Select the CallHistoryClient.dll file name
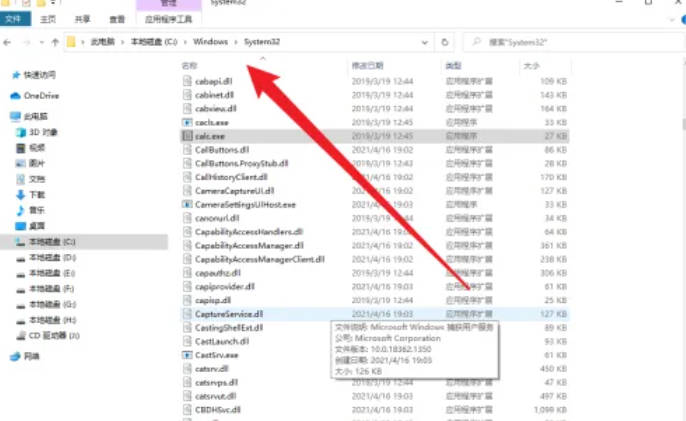The width and height of the screenshot is (686, 421). click(x=231, y=177)
